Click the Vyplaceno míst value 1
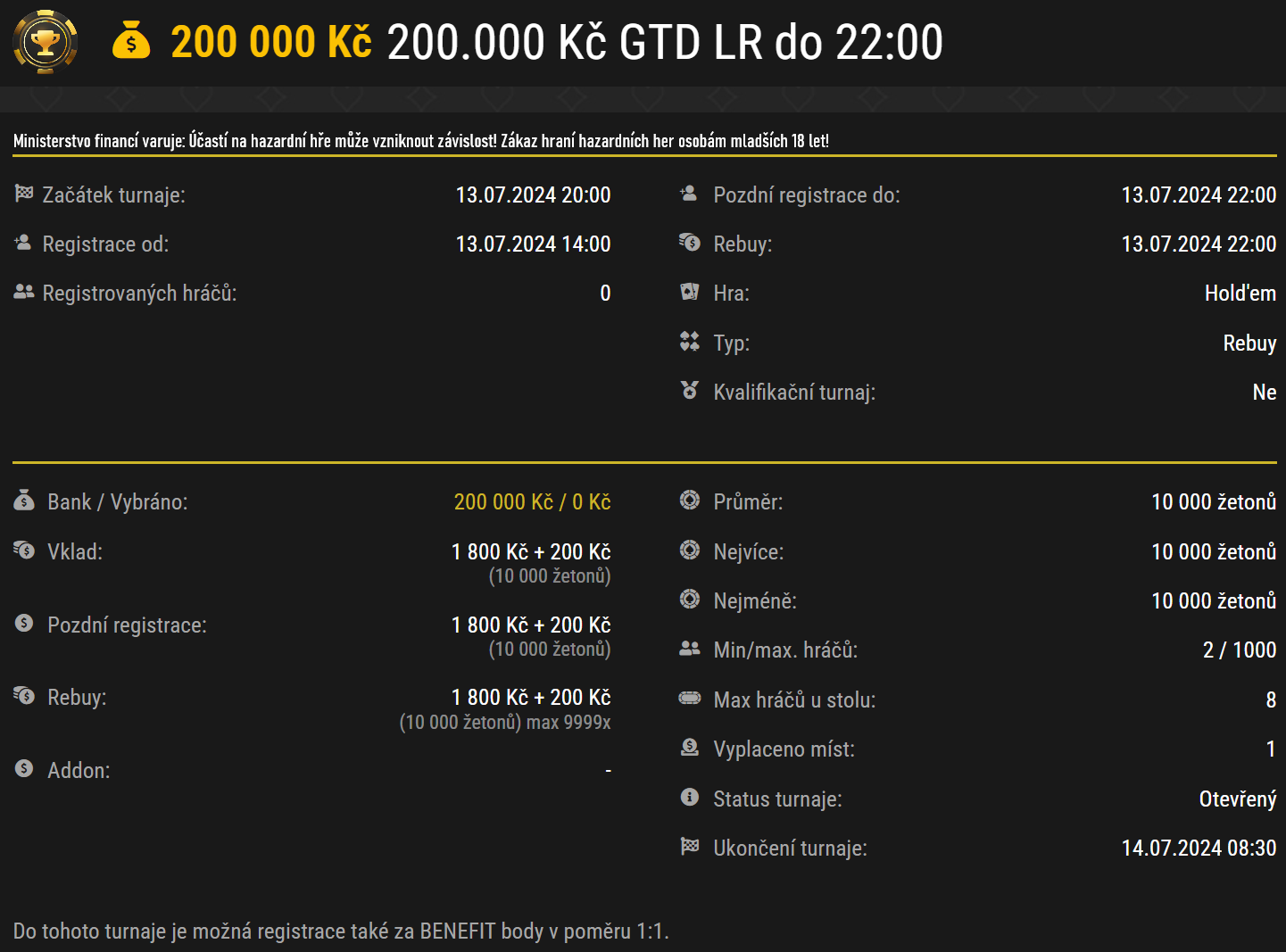 tap(1271, 749)
